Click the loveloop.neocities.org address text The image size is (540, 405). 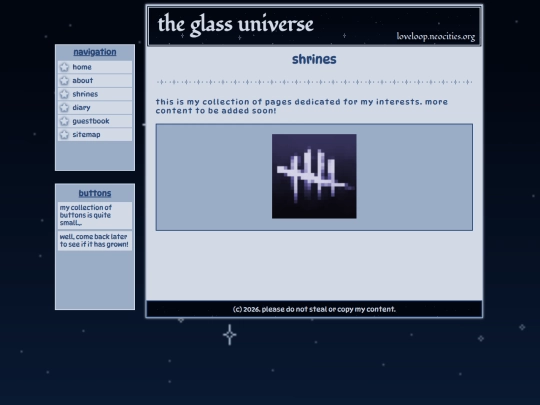point(436,37)
